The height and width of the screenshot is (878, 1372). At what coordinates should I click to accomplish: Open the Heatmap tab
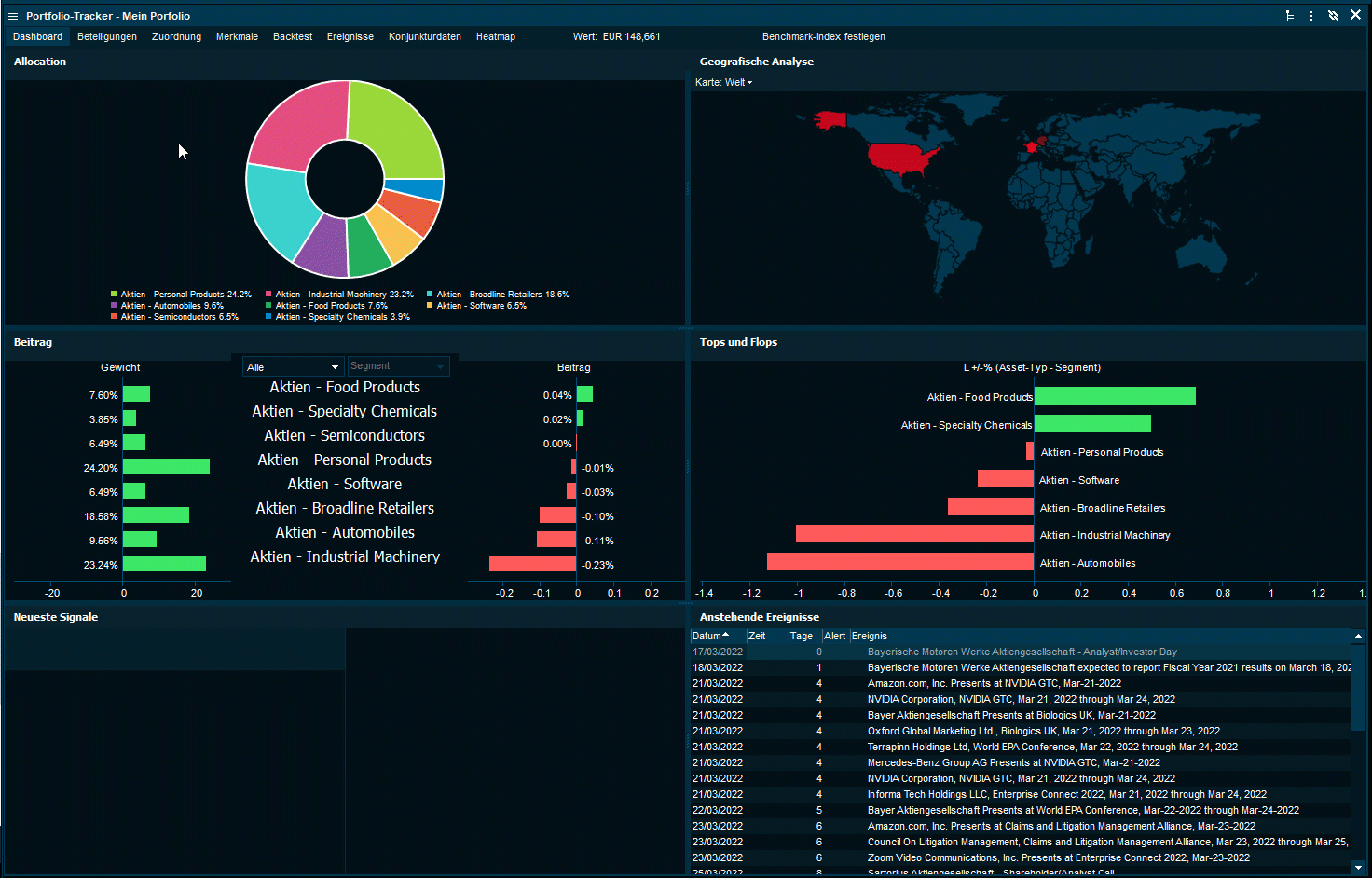(495, 36)
